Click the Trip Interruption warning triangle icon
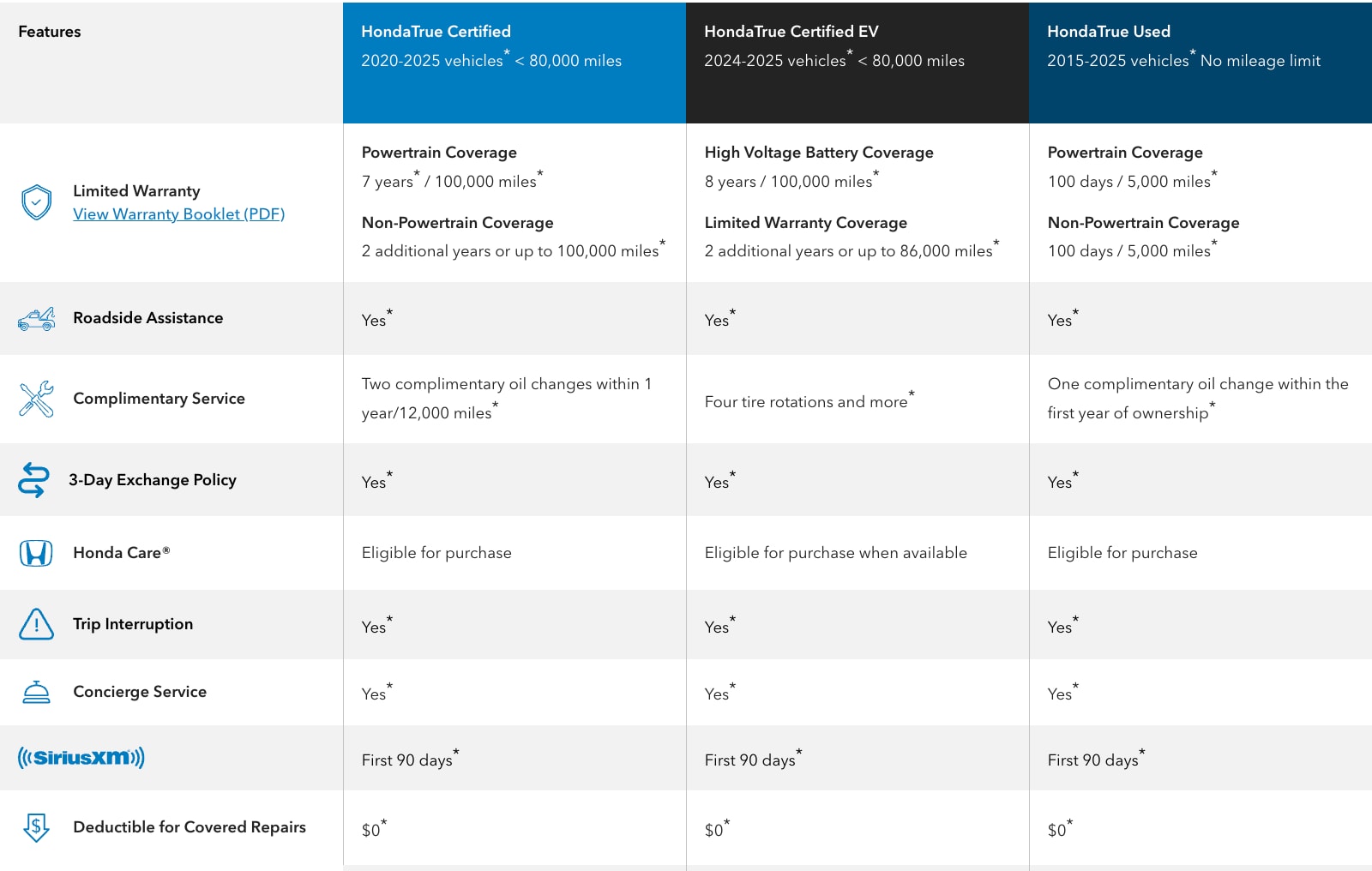Image resolution: width=1372 pixels, height=871 pixels. (x=36, y=624)
